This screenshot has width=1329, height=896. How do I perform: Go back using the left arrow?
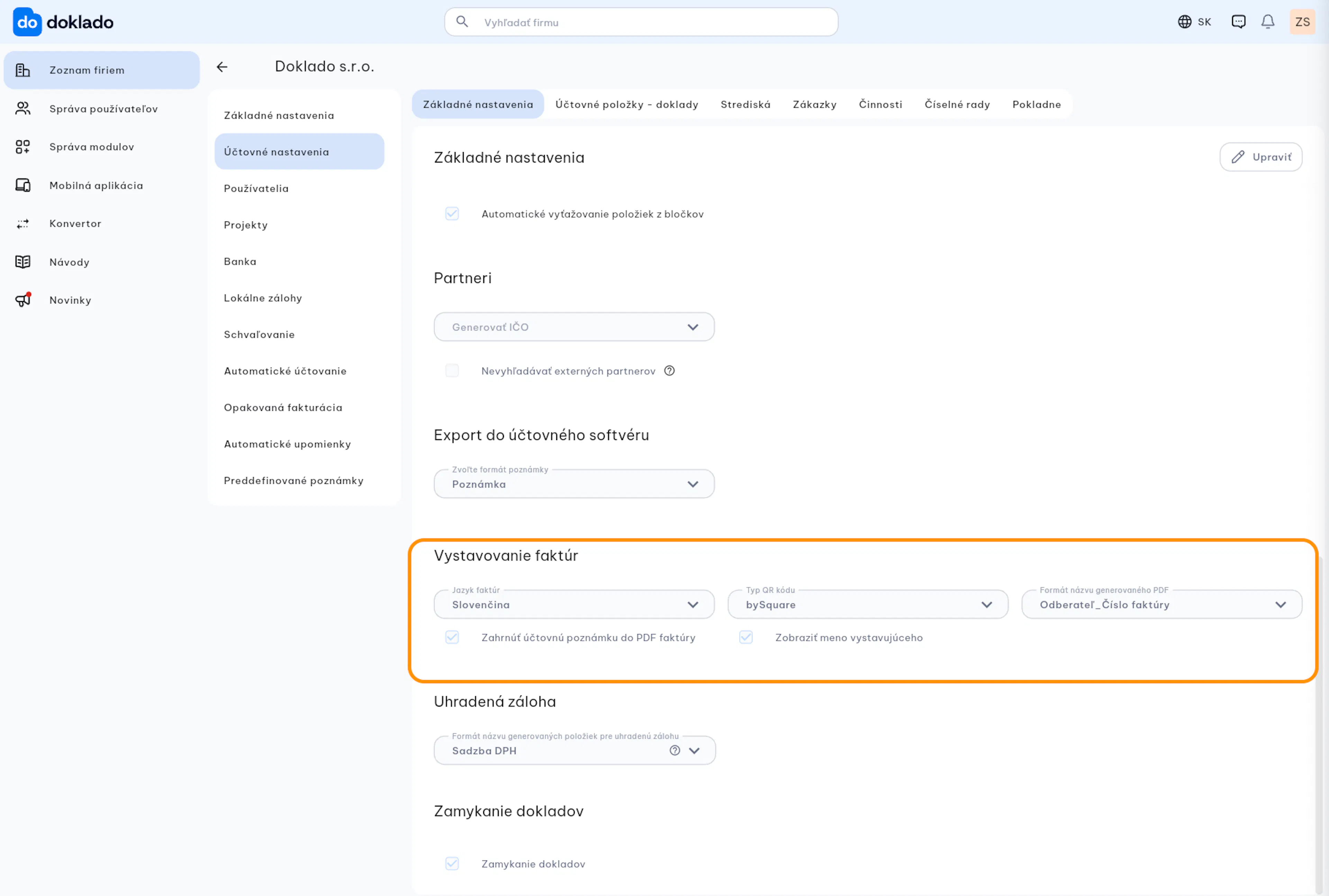click(x=222, y=67)
